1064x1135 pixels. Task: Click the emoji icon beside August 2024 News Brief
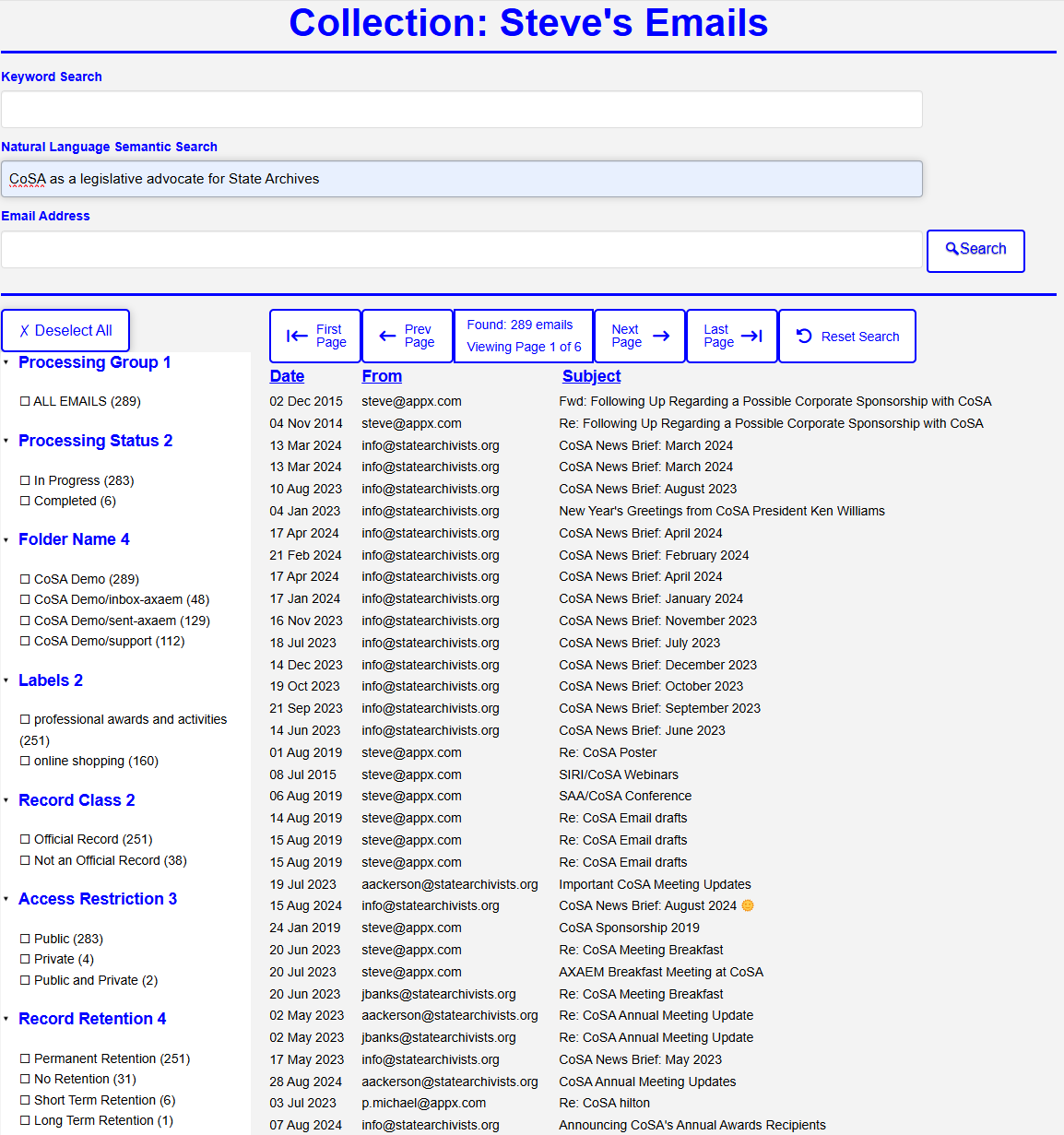(748, 905)
